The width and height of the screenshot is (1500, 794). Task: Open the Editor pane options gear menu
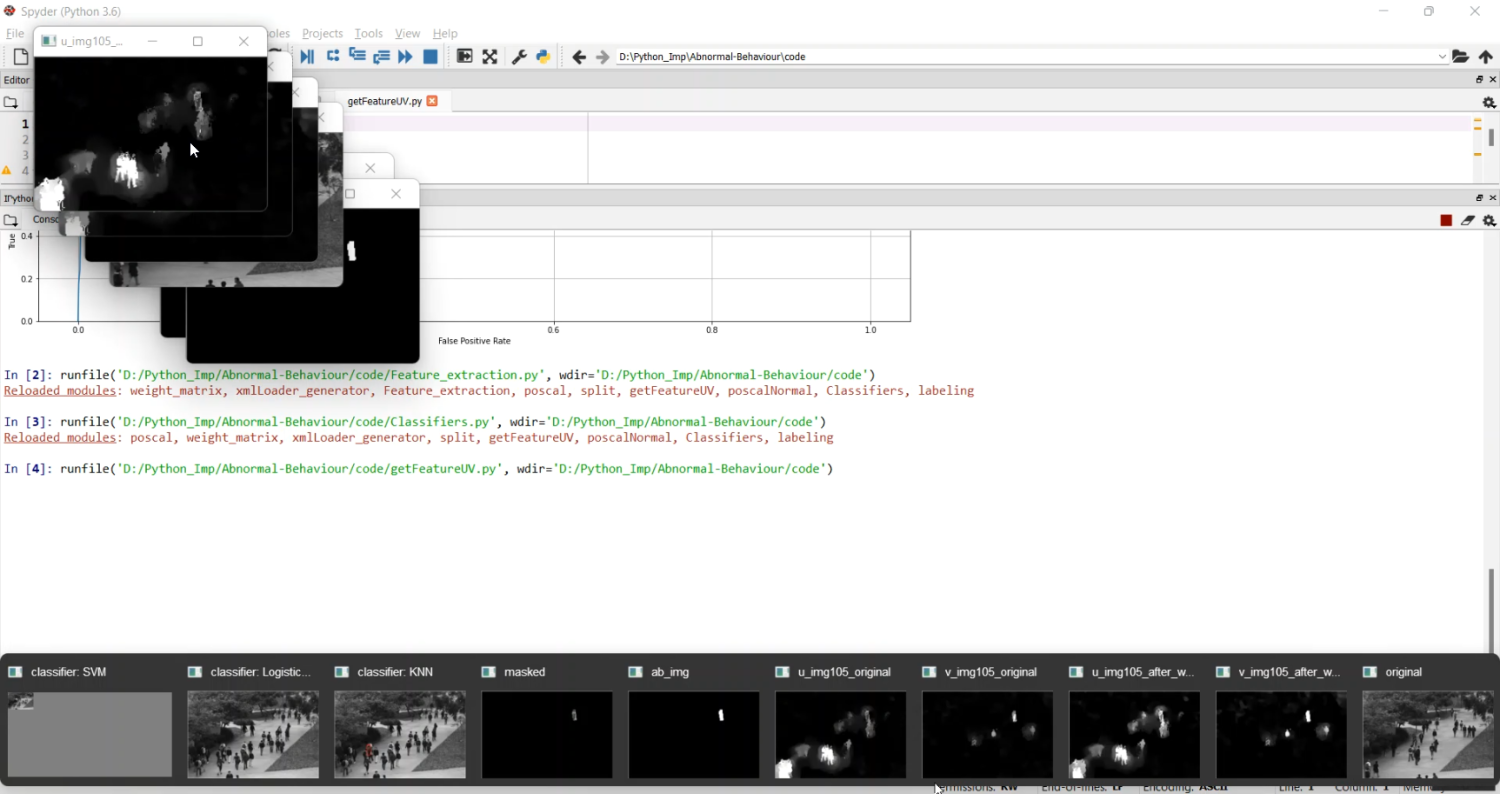[1489, 102]
